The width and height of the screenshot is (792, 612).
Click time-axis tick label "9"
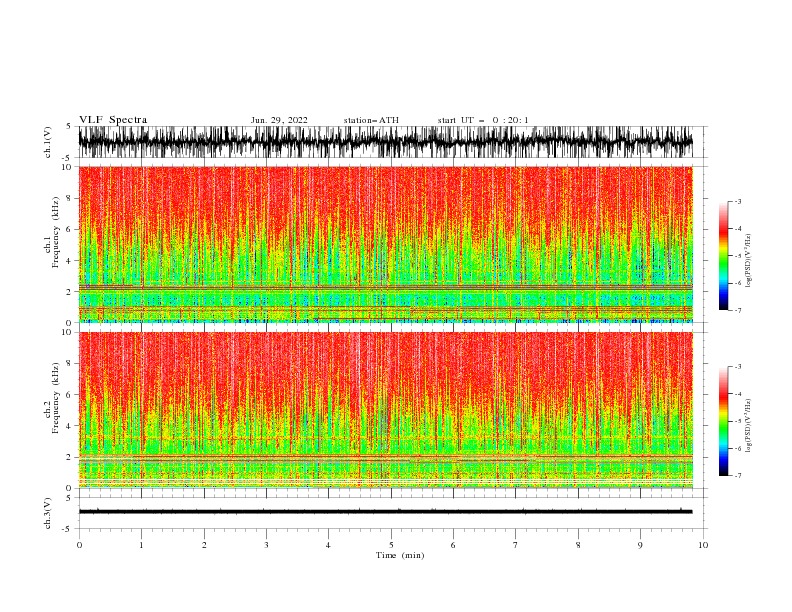(x=640, y=545)
